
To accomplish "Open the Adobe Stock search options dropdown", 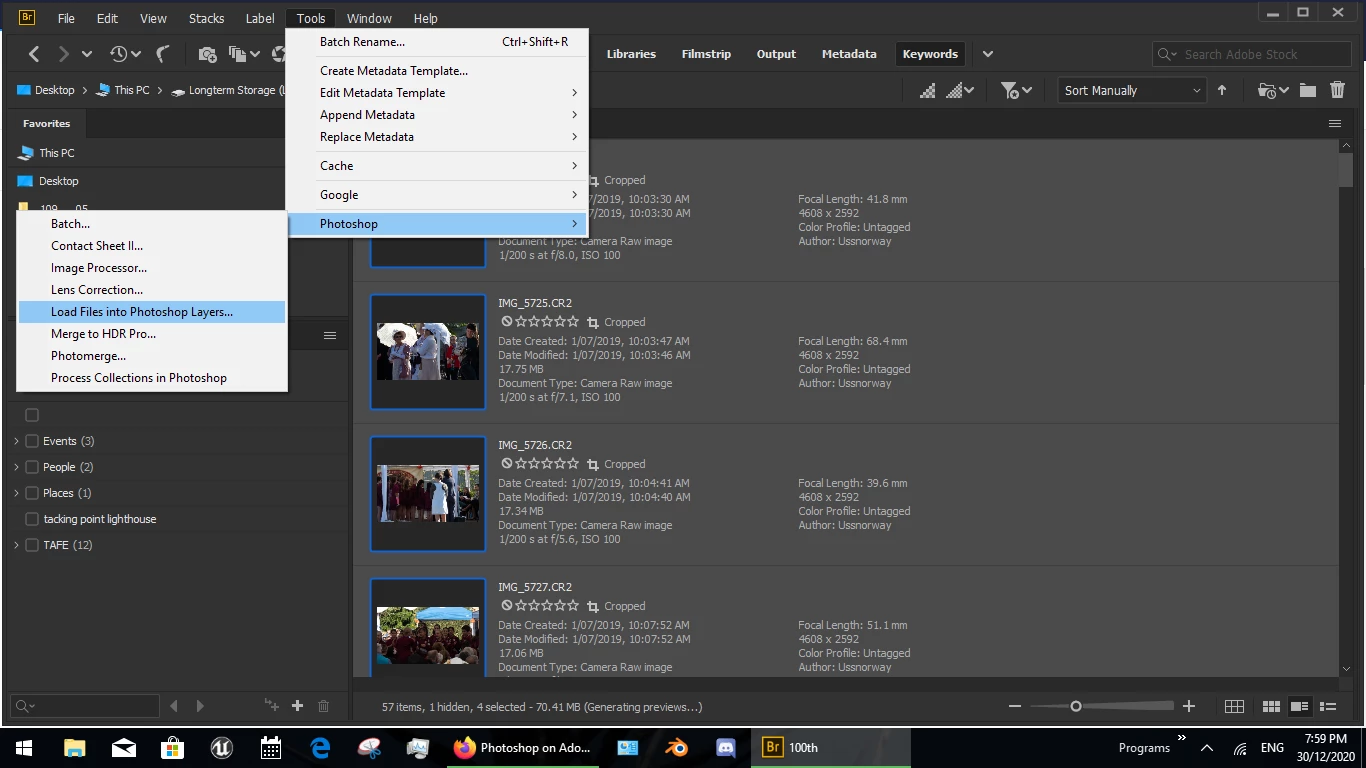I will coord(1168,54).
